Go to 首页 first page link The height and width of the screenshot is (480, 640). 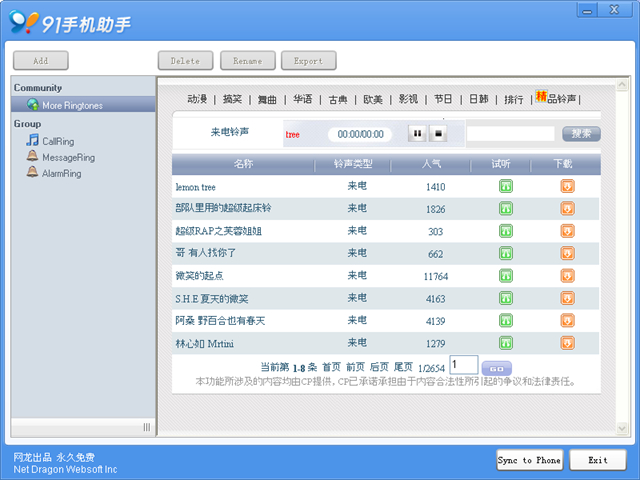tap(331, 367)
